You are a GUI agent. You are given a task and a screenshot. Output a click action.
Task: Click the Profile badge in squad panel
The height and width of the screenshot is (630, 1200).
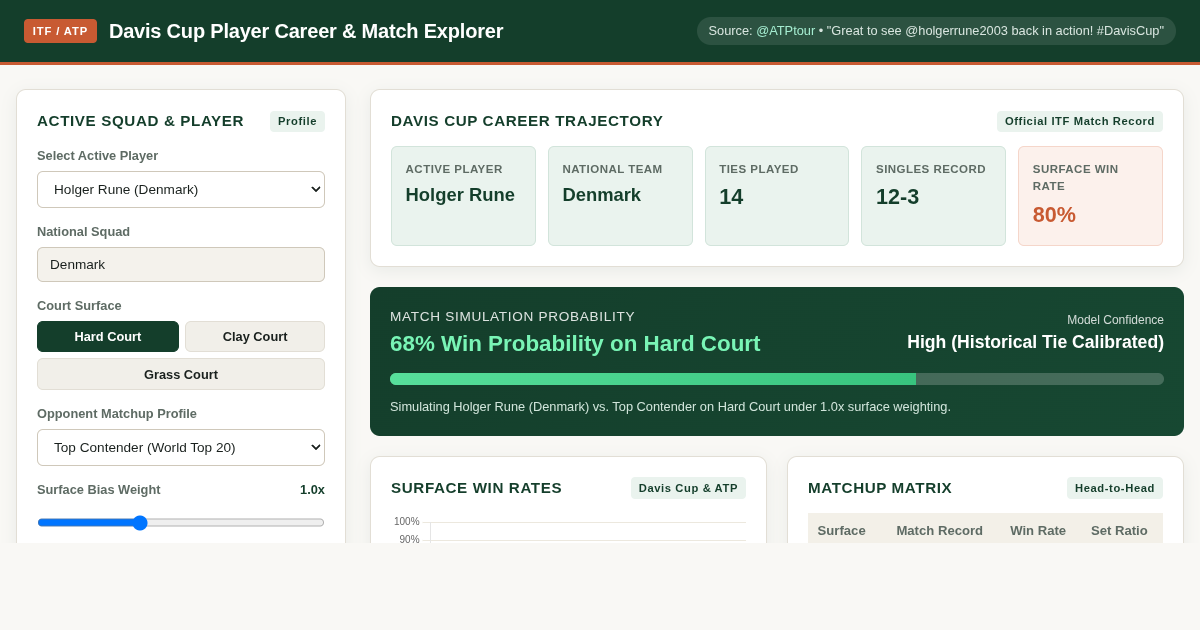click(297, 121)
